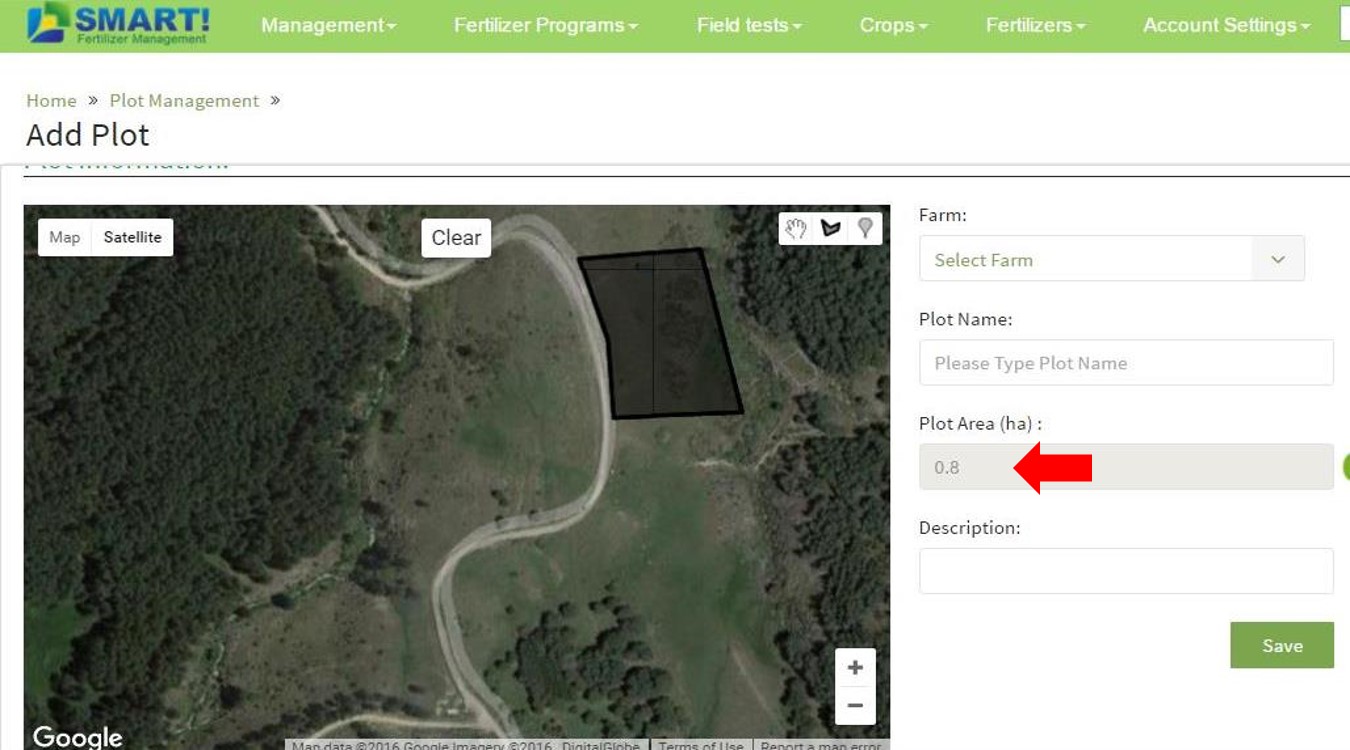Select the hand pan tool on map
The image size is (1350, 750).
point(795,228)
